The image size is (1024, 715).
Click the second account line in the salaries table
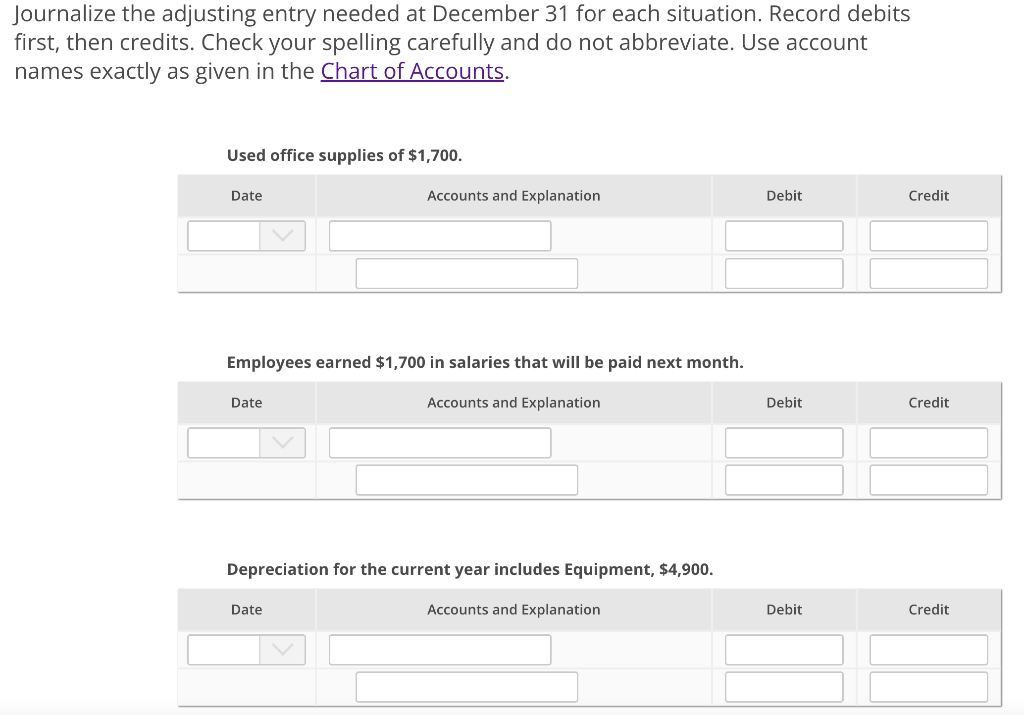pyautogui.click(x=466, y=479)
